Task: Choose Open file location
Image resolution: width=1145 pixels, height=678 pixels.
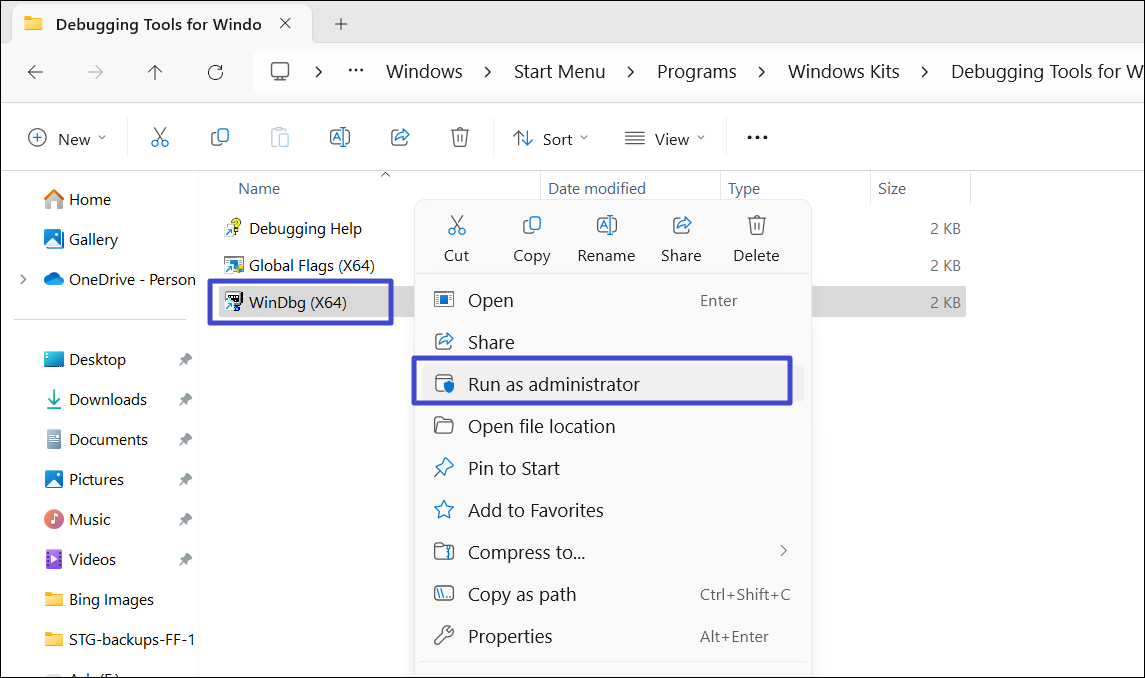Action: tap(541, 426)
